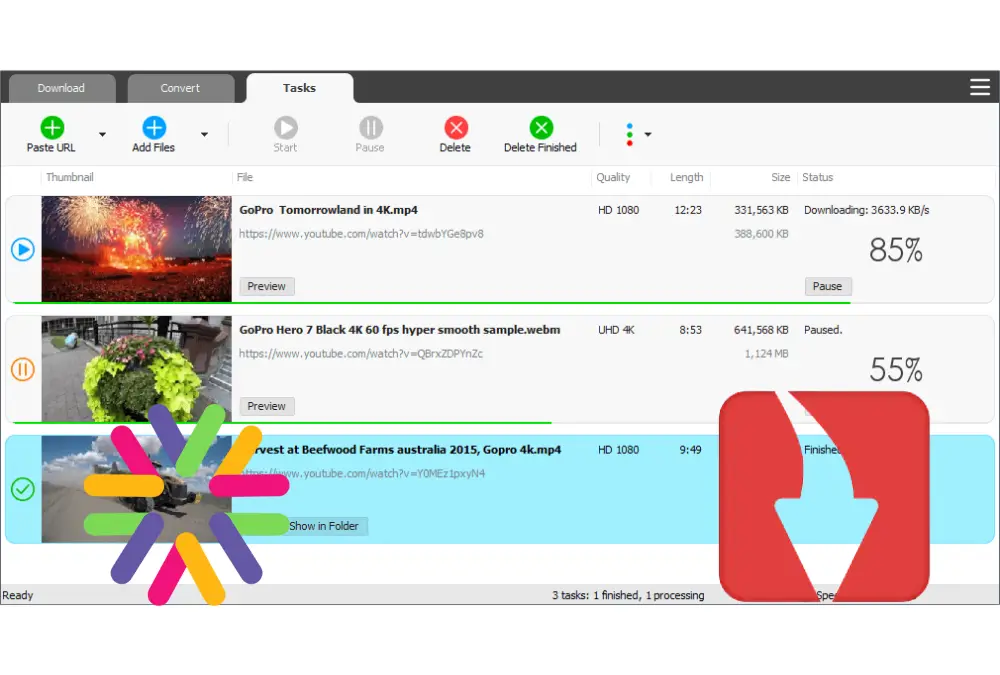Switch to the Download tab

(61, 88)
